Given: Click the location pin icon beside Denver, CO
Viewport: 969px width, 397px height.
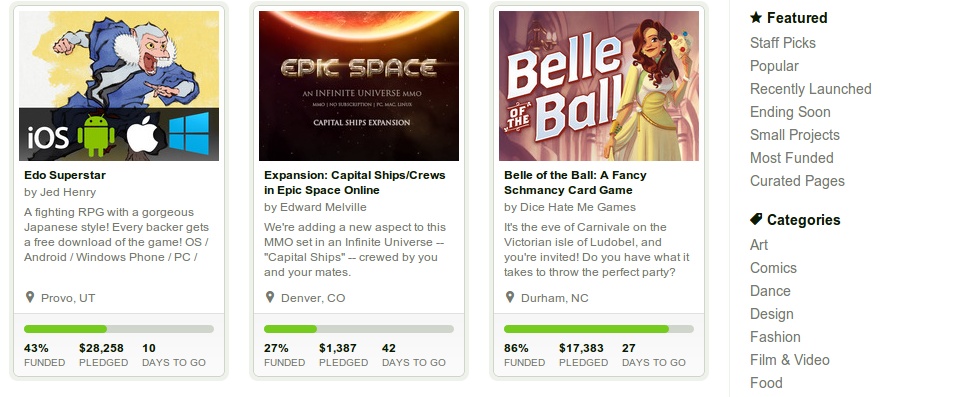Looking at the screenshot, I should 269,297.
